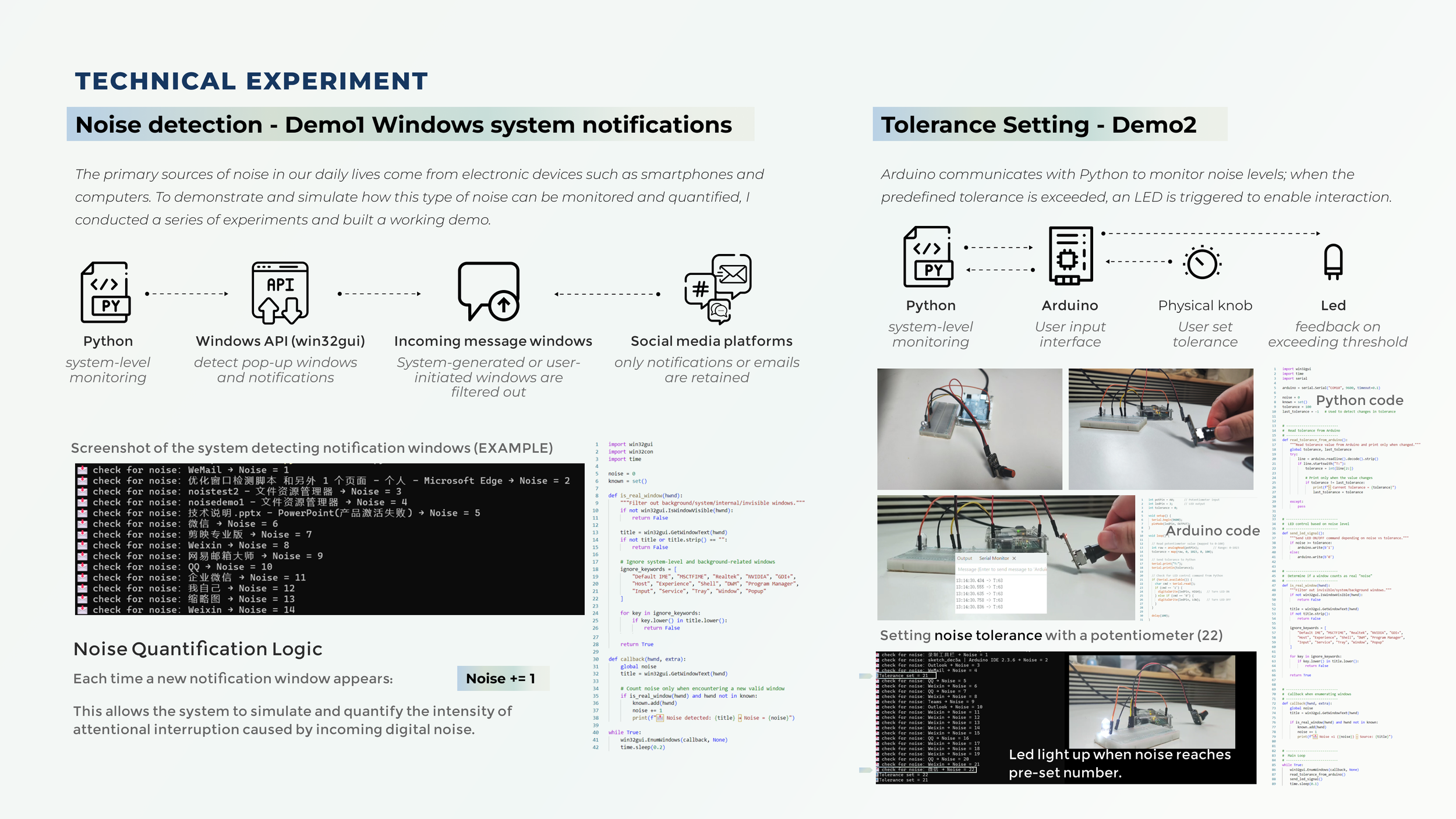
Task: Click the terminal screenshot with noise check output
Action: coord(330,539)
